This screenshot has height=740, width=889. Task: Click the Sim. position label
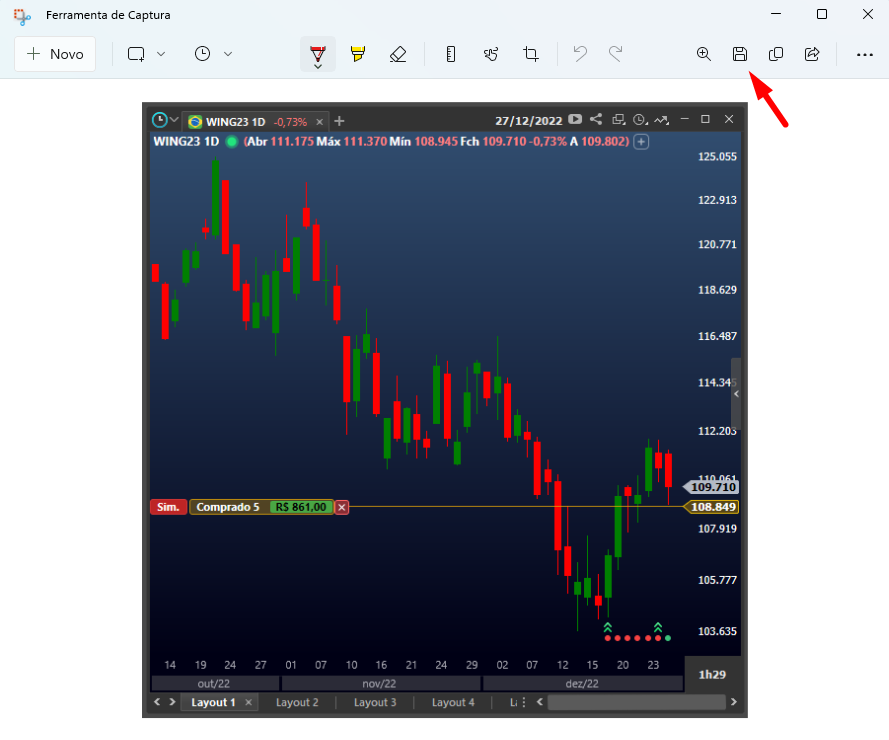tap(168, 507)
